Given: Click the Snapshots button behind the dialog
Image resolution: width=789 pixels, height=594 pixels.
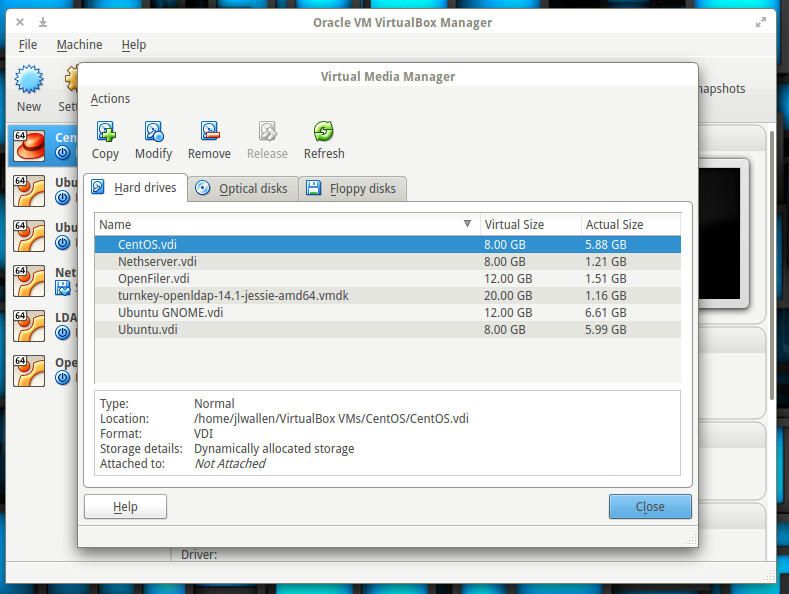Looking at the screenshot, I should click(722, 89).
